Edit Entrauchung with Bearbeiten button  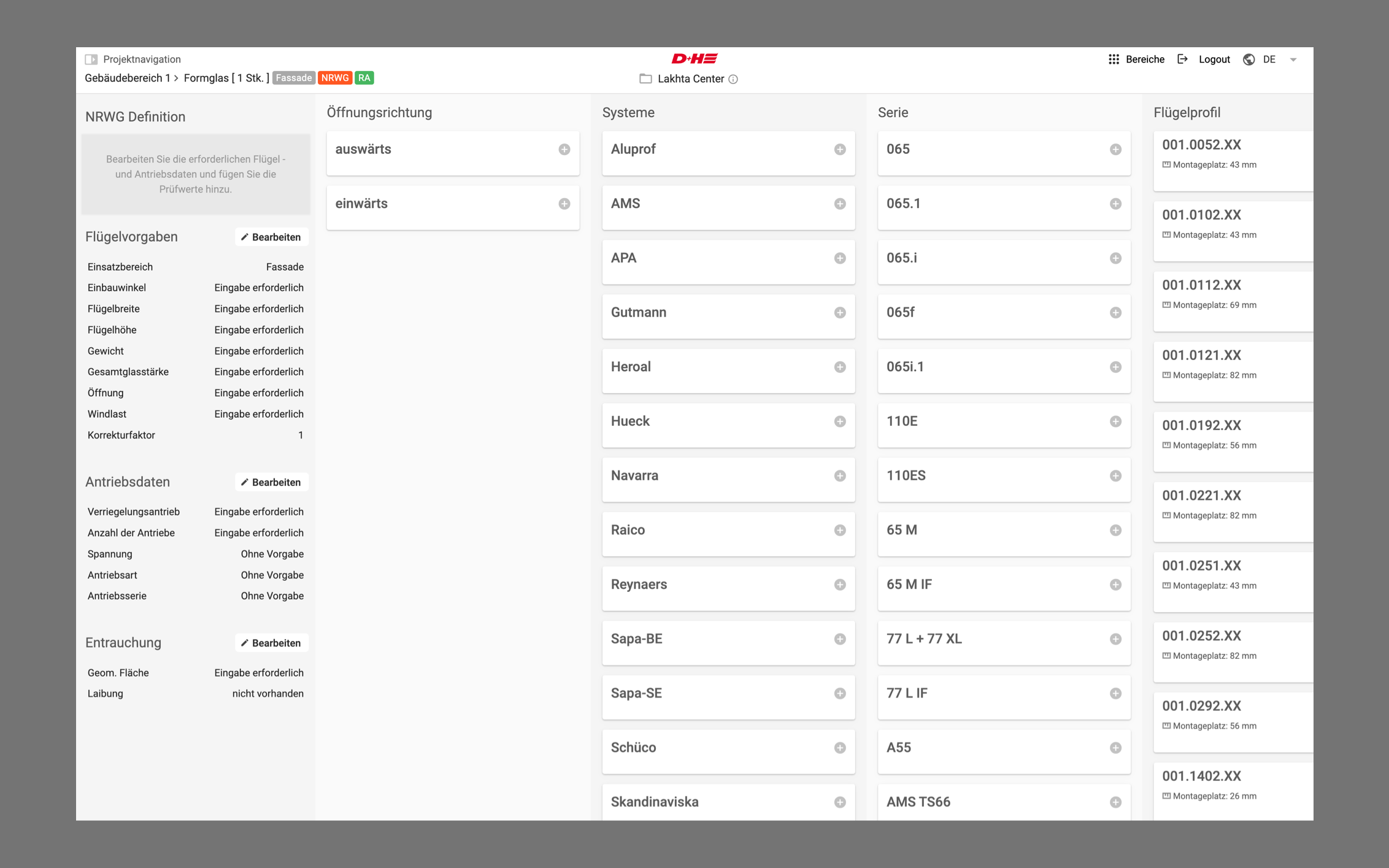[271, 643]
